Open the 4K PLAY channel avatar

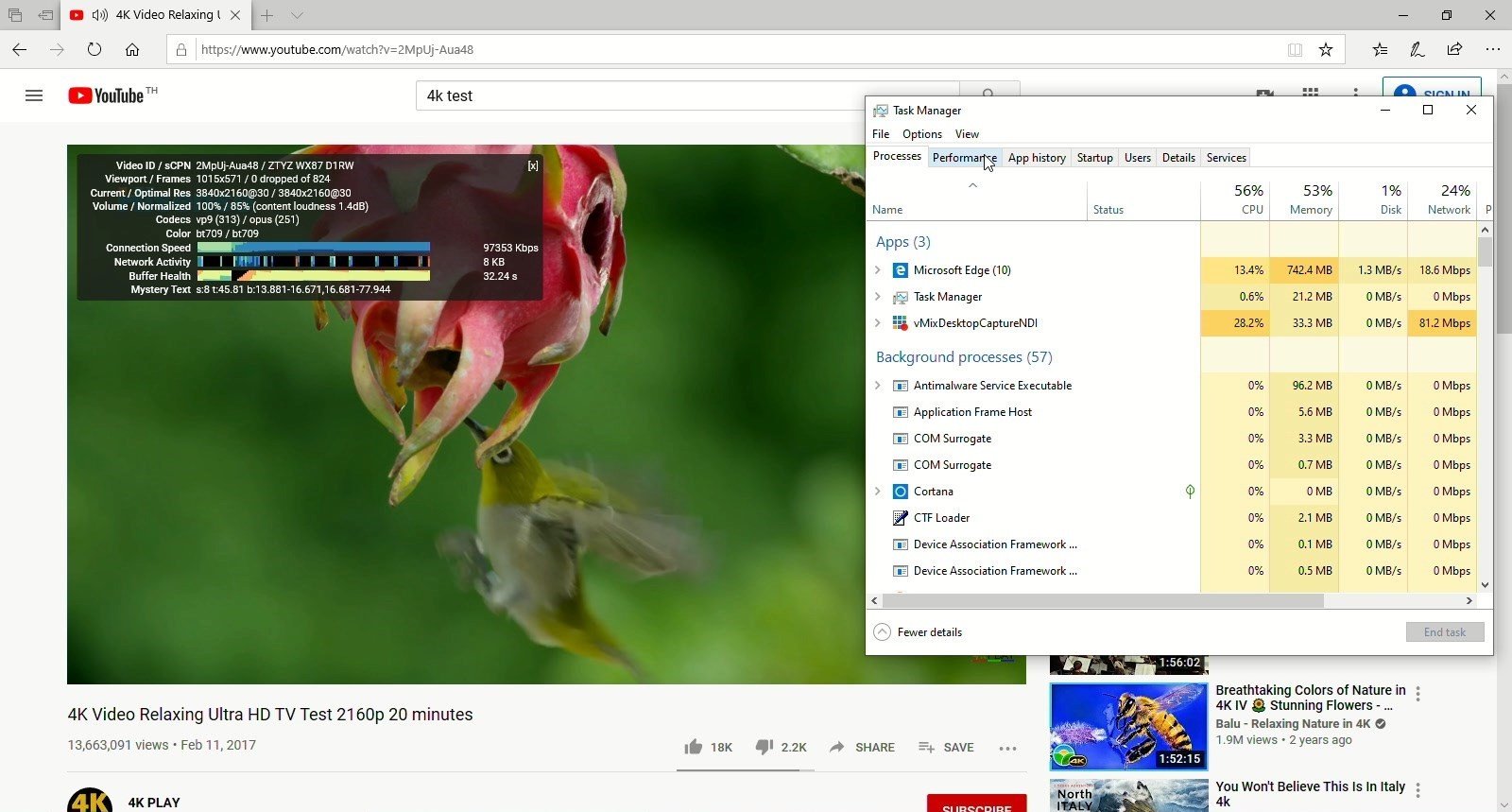pos(90,800)
